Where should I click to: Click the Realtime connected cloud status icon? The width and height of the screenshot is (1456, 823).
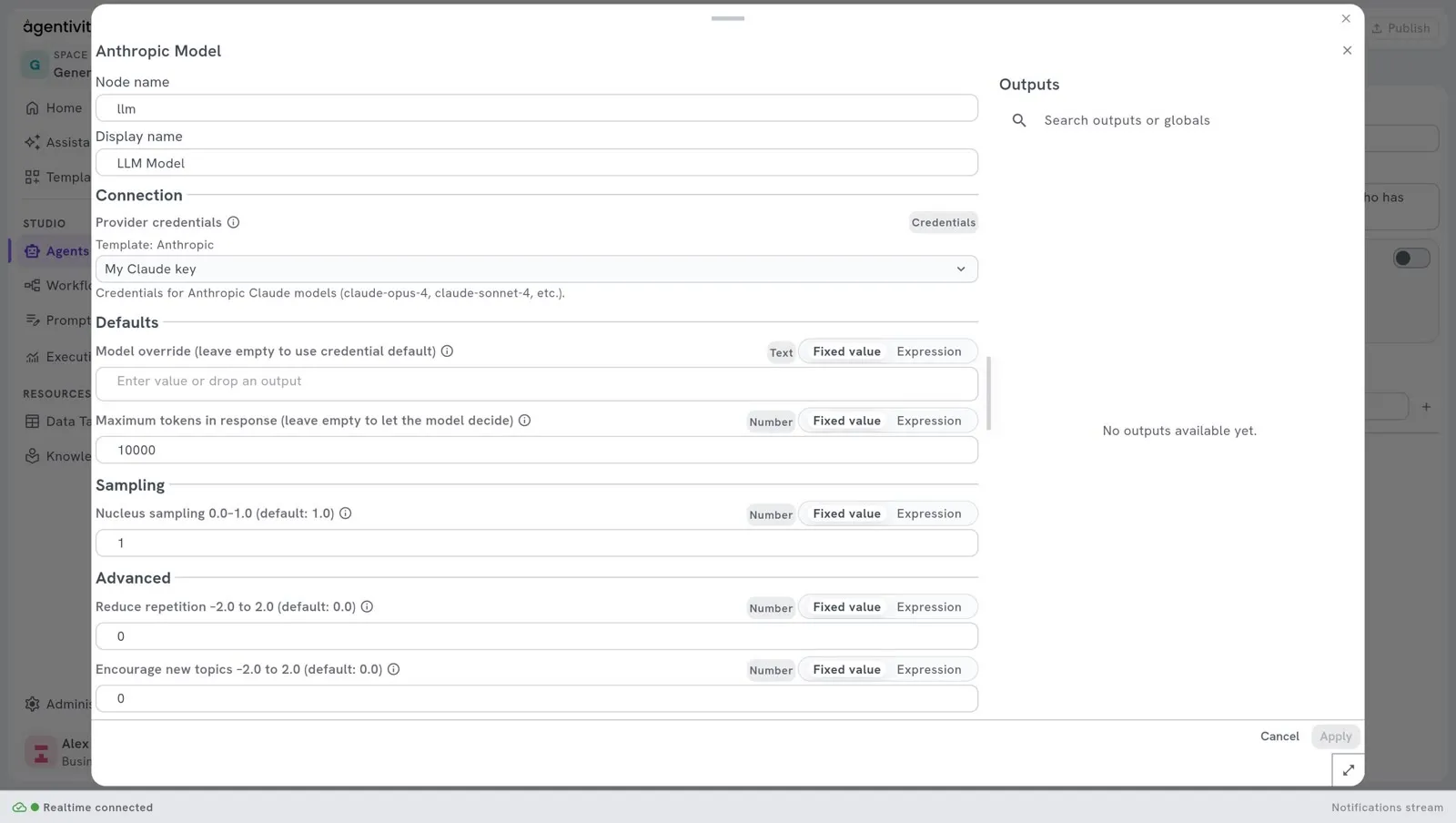point(19,808)
